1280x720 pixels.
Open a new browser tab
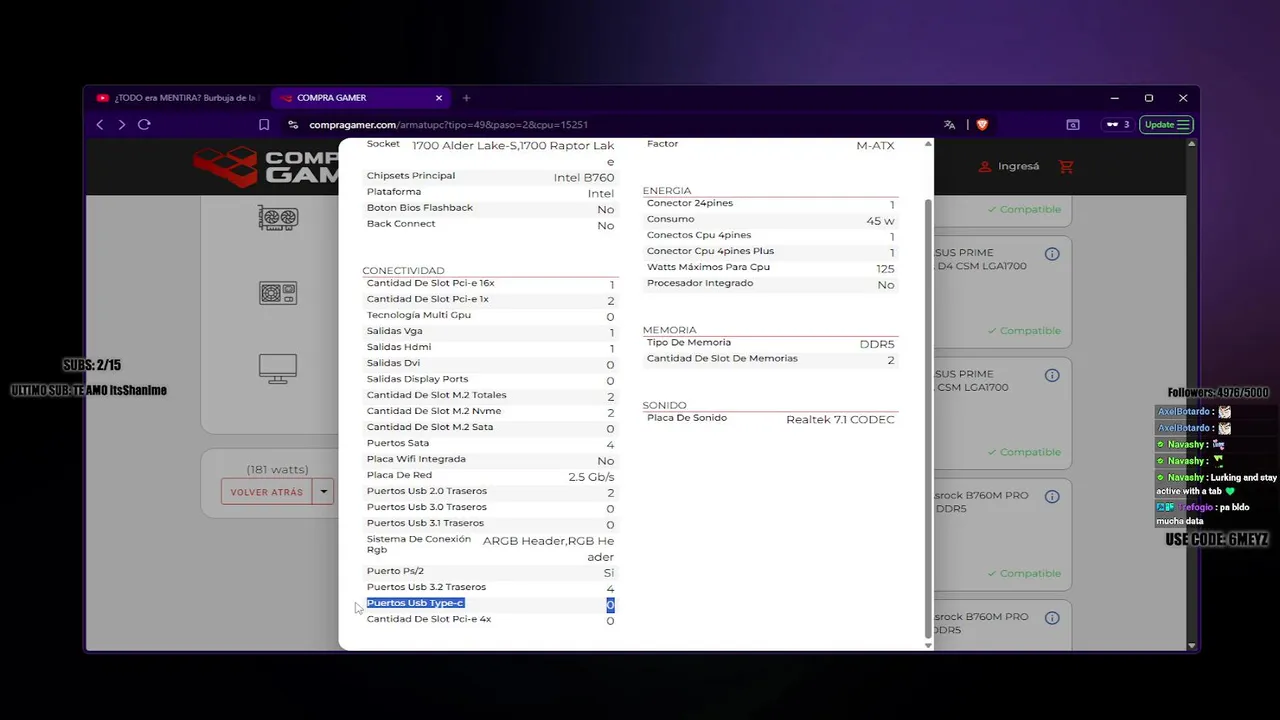[x=466, y=98]
